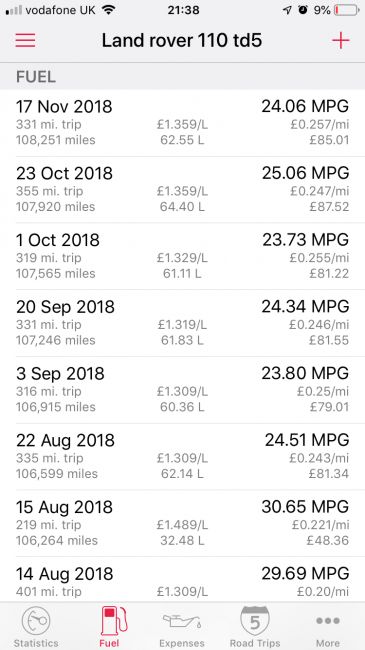365x650 pixels.
Task: Open the 22 Aug 2018 fuel record
Action: (182, 457)
